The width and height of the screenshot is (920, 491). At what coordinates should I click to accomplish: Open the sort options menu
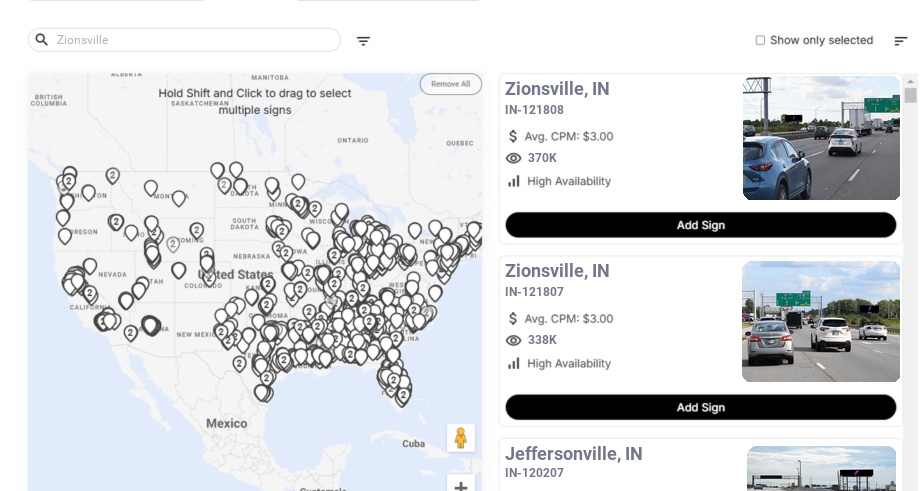point(901,41)
